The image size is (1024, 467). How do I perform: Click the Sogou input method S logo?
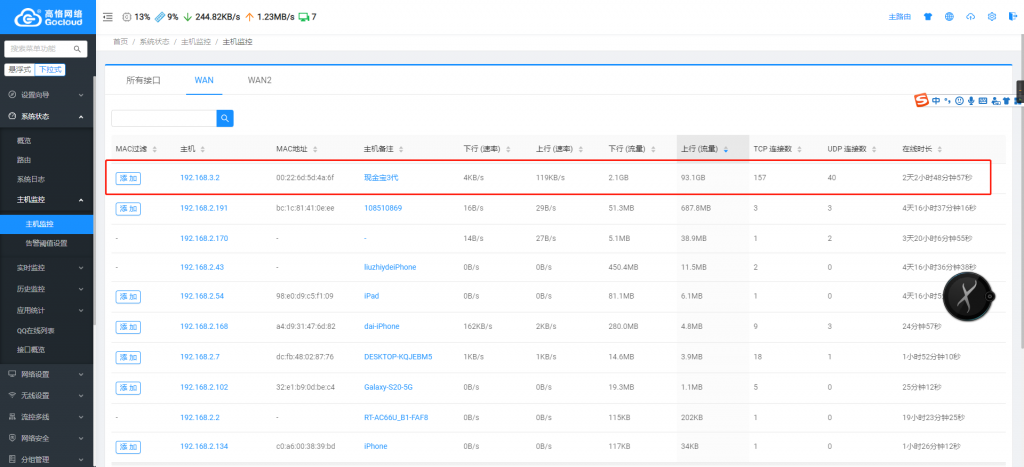pyautogui.click(x=921, y=100)
